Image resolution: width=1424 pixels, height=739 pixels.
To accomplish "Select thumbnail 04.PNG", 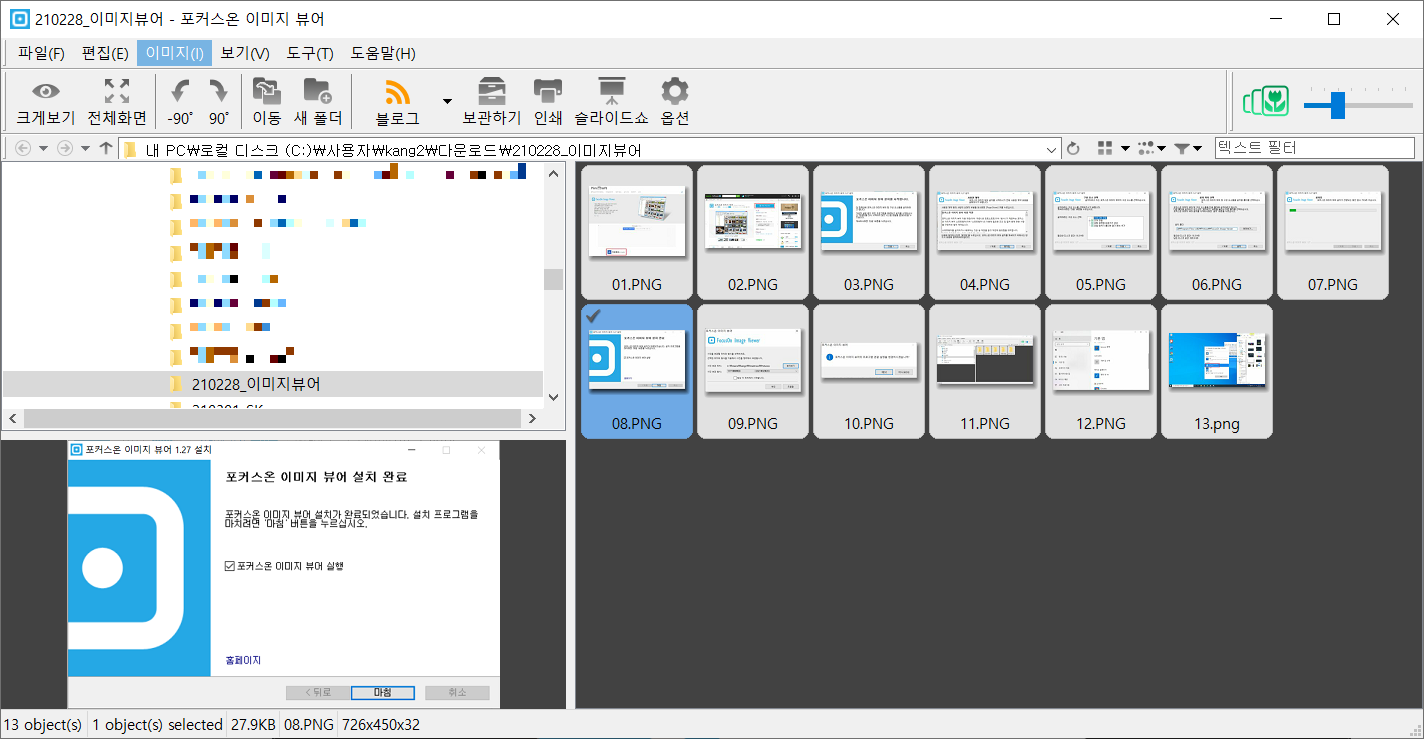I will pos(985,232).
